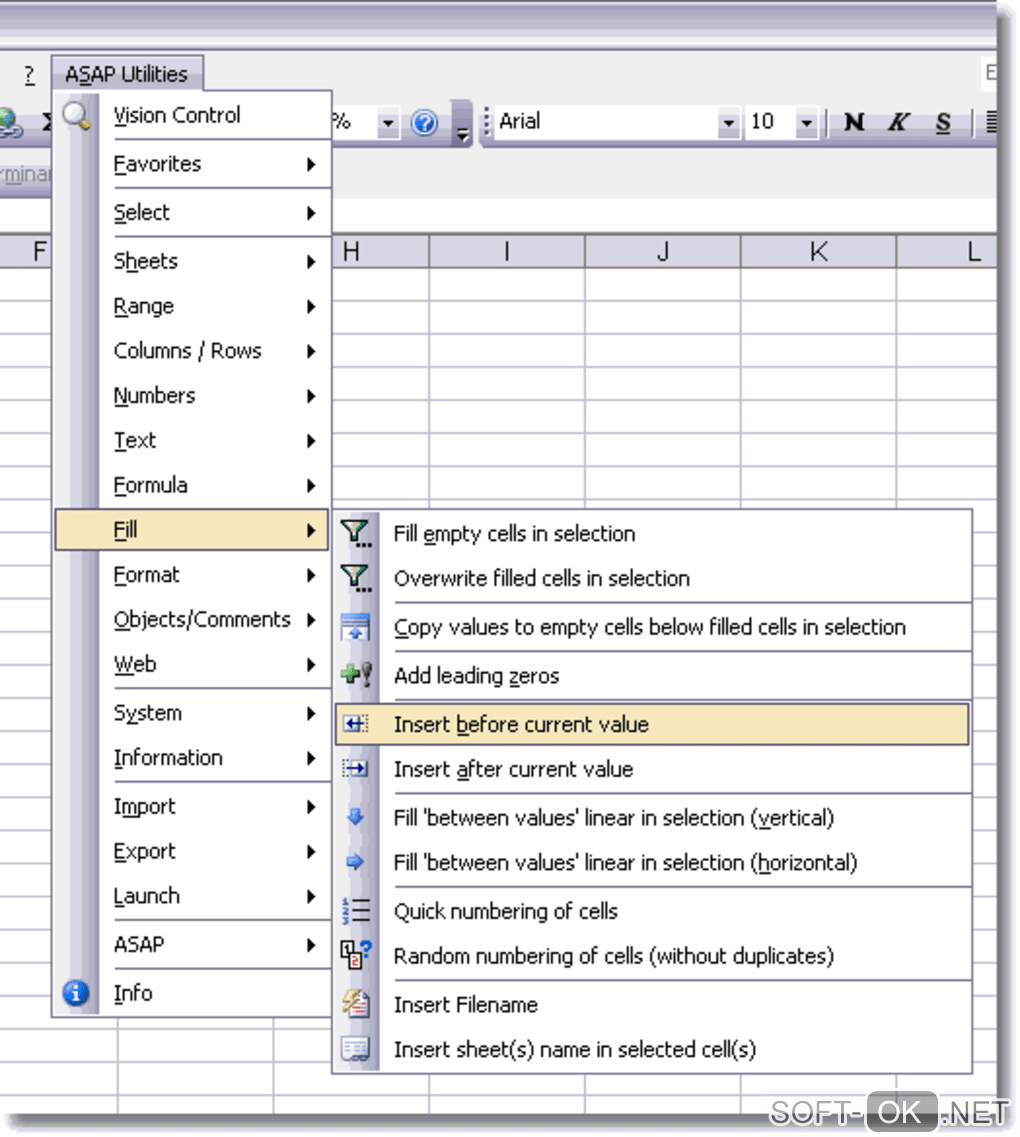The image size is (1020, 1137).
Task: Choose Insert after current value
Action: [652, 769]
